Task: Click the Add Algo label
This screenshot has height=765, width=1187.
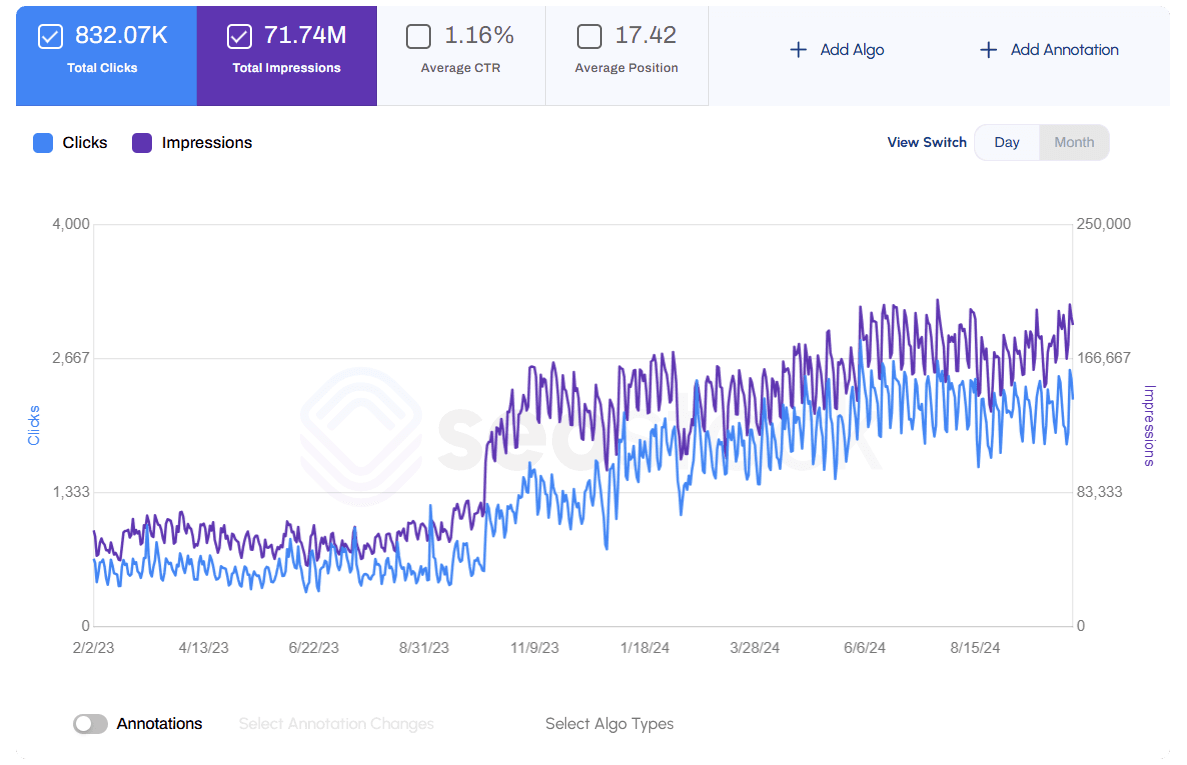Action: coord(852,50)
